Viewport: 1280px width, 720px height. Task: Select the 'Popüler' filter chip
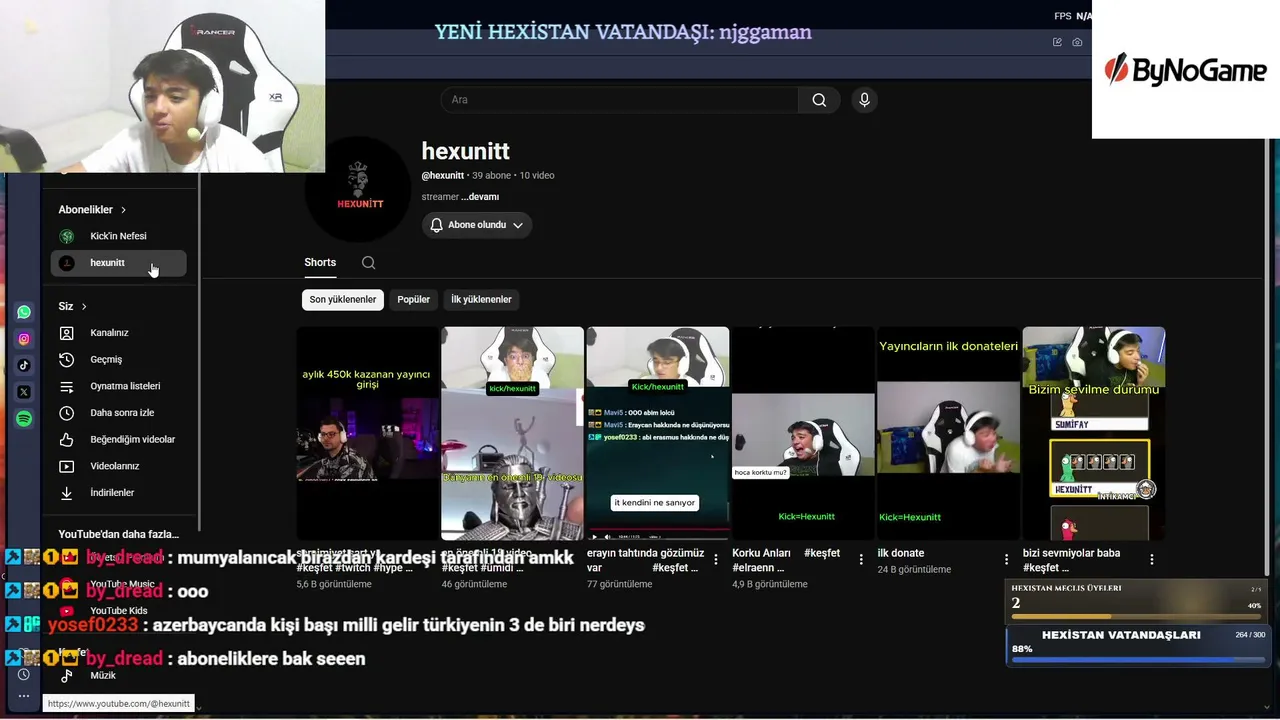(414, 300)
